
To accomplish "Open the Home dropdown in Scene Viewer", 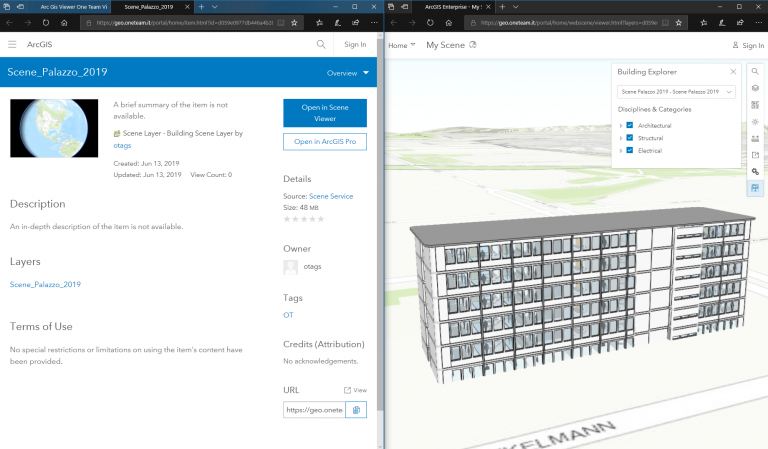I will point(402,45).
